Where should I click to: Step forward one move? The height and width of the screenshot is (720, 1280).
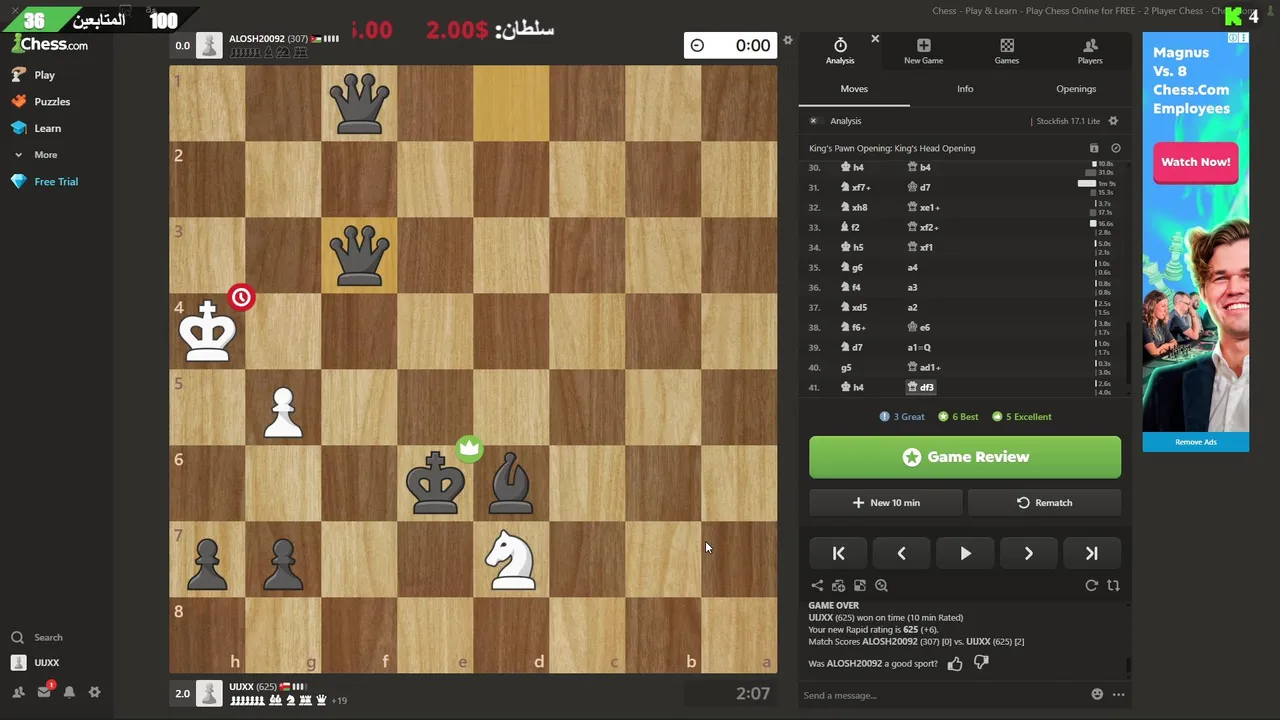click(x=1028, y=553)
